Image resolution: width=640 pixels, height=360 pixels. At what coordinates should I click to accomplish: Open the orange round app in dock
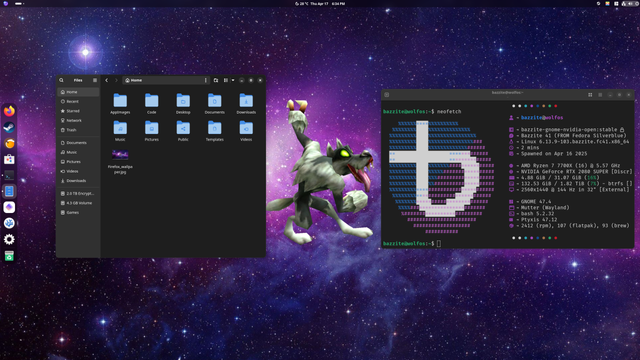(9, 143)
